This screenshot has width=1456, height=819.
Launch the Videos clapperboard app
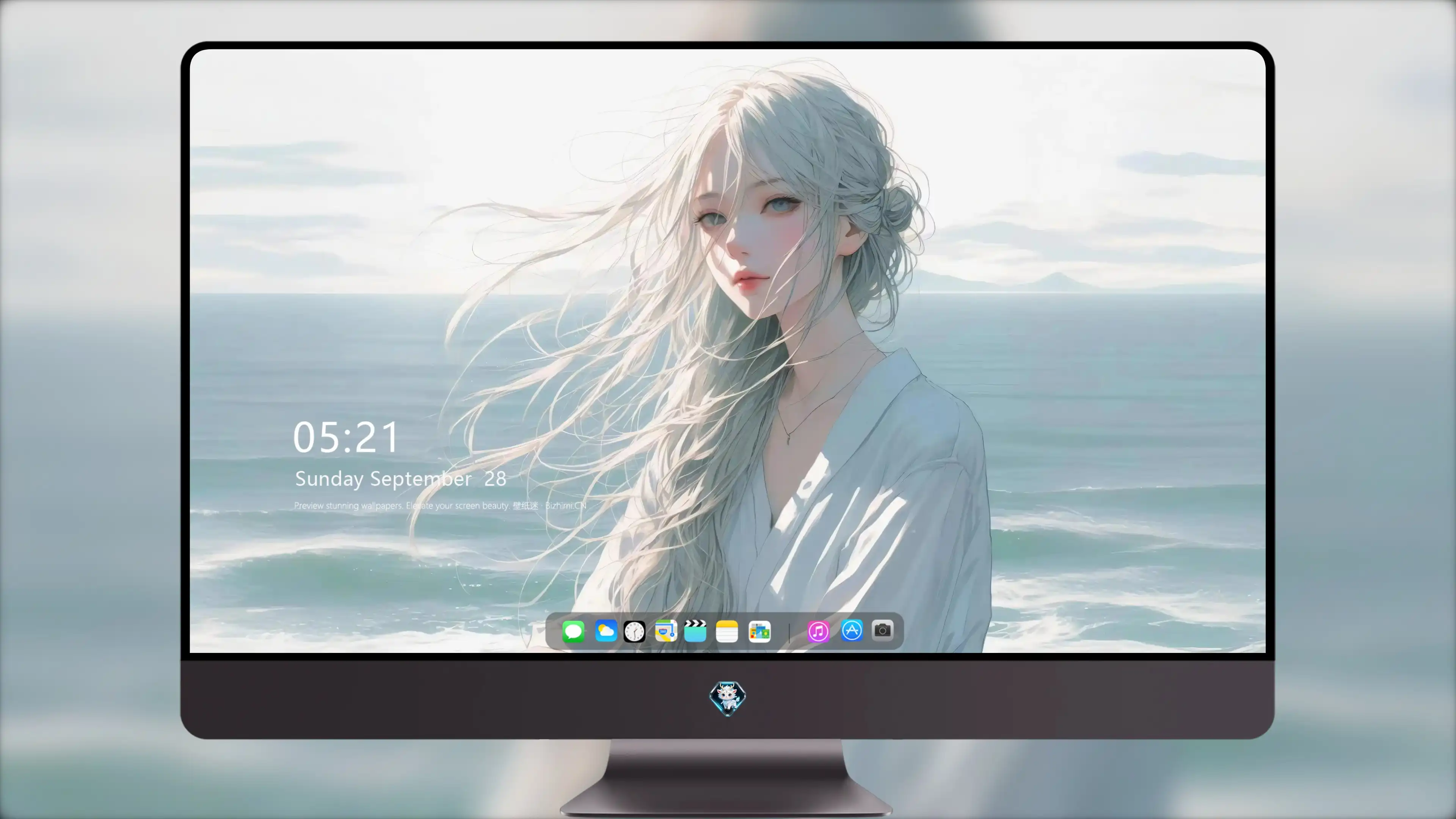[x=695, y=631]
